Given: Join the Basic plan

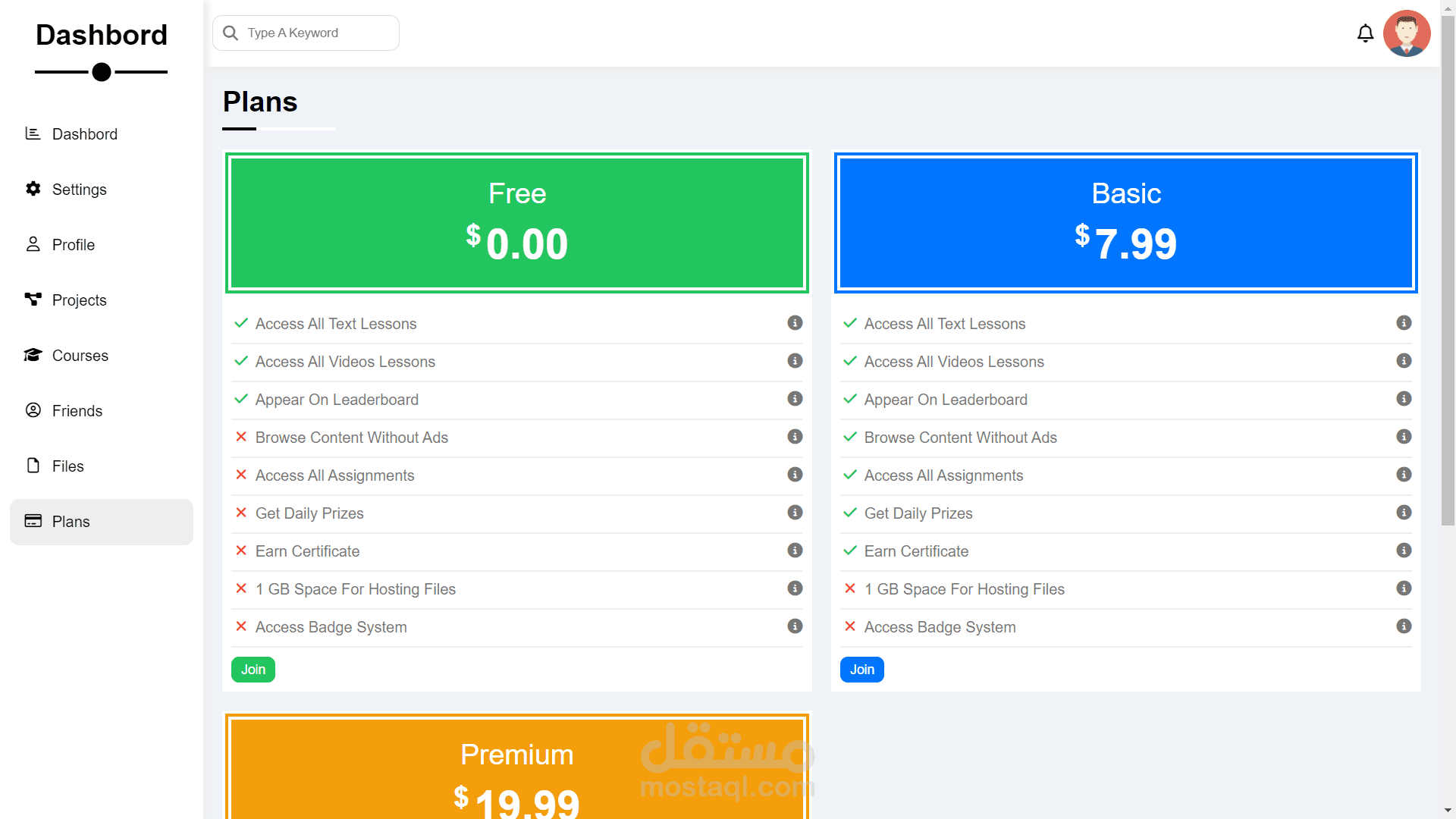Looking at the screenshot, I should tap(861, 670).
